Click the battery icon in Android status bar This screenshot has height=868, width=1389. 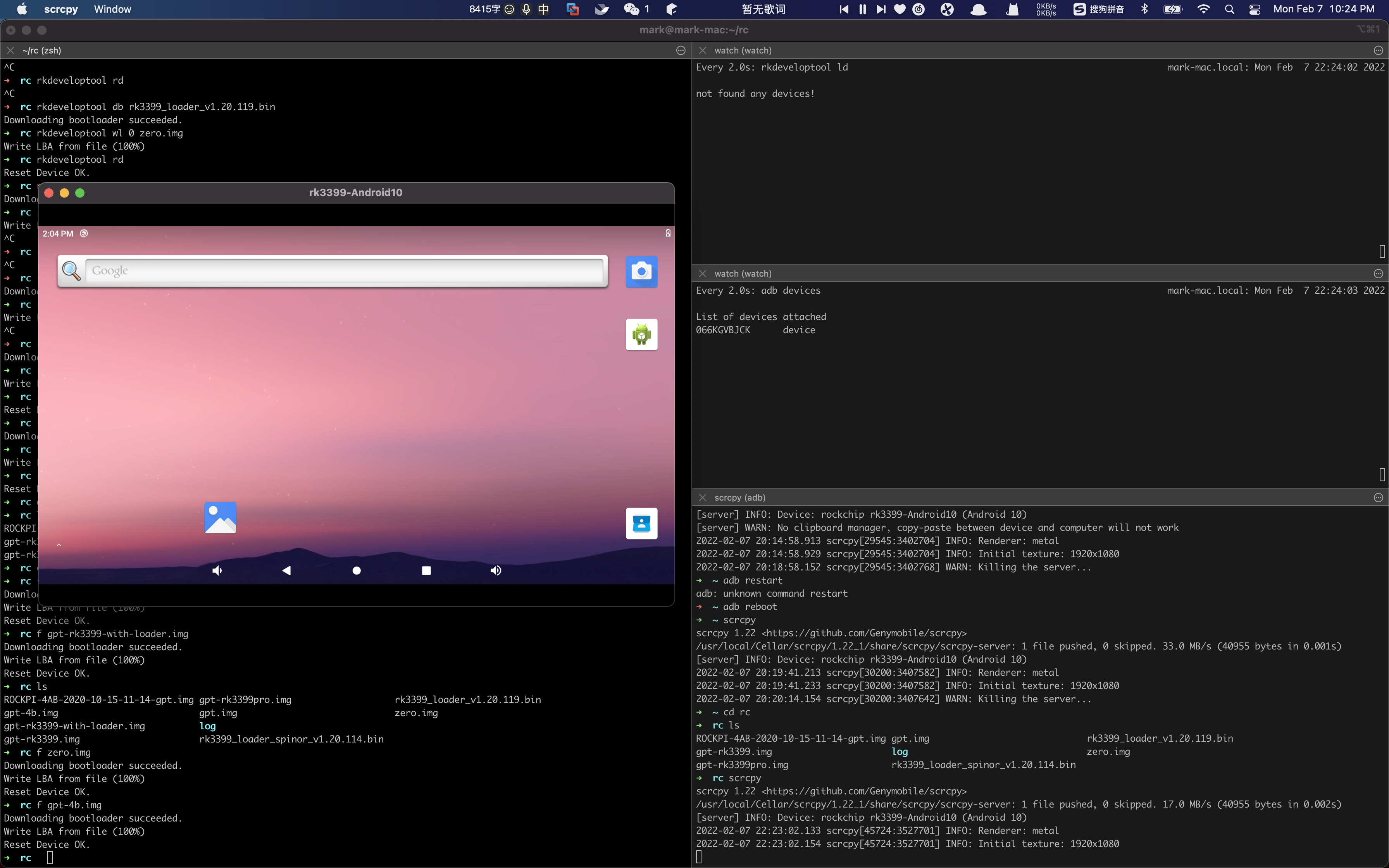click(667, 233)
